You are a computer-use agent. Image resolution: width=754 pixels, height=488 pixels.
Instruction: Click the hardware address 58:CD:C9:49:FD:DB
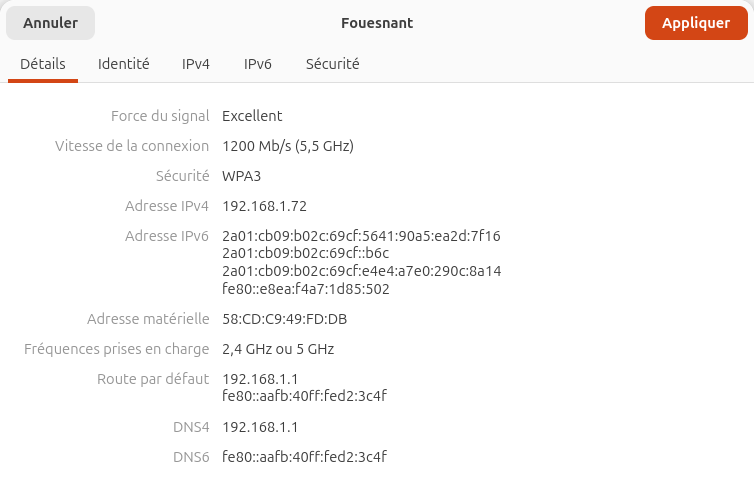(x=285, y=319)
